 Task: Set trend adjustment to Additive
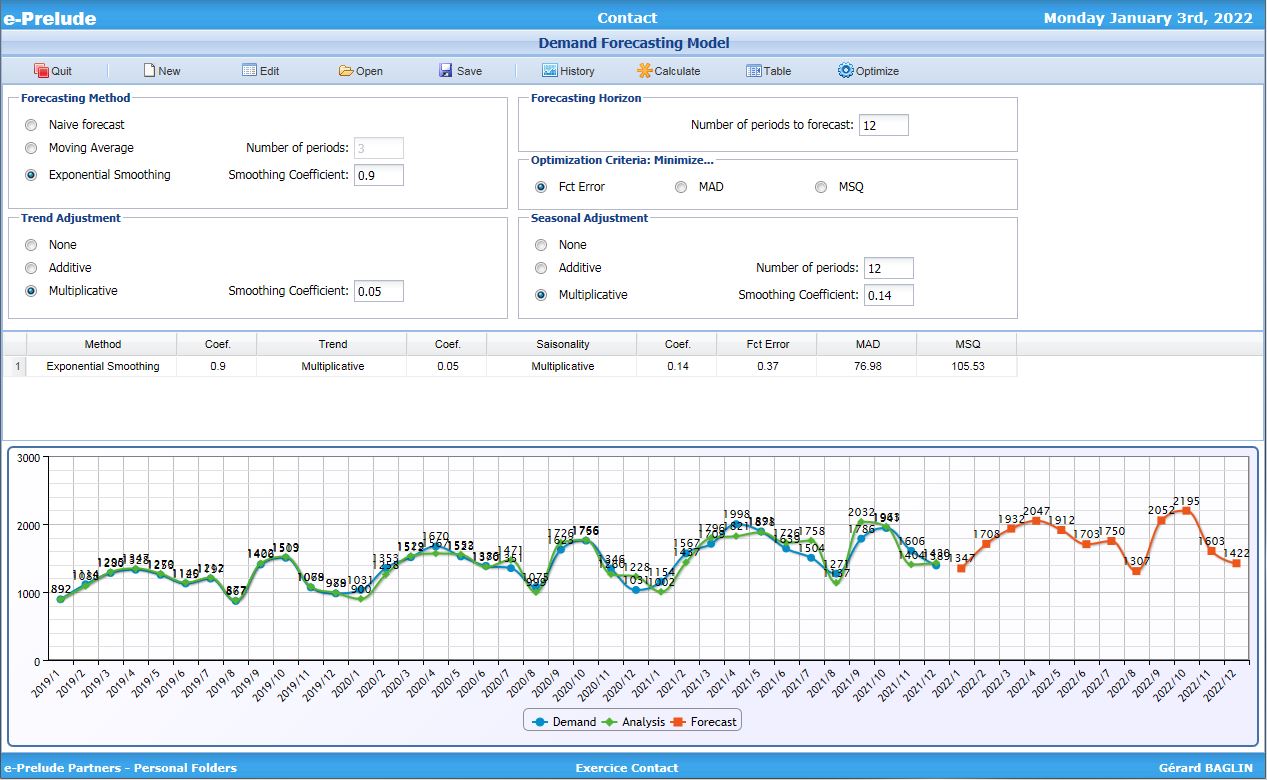click(x=31, y=268)
